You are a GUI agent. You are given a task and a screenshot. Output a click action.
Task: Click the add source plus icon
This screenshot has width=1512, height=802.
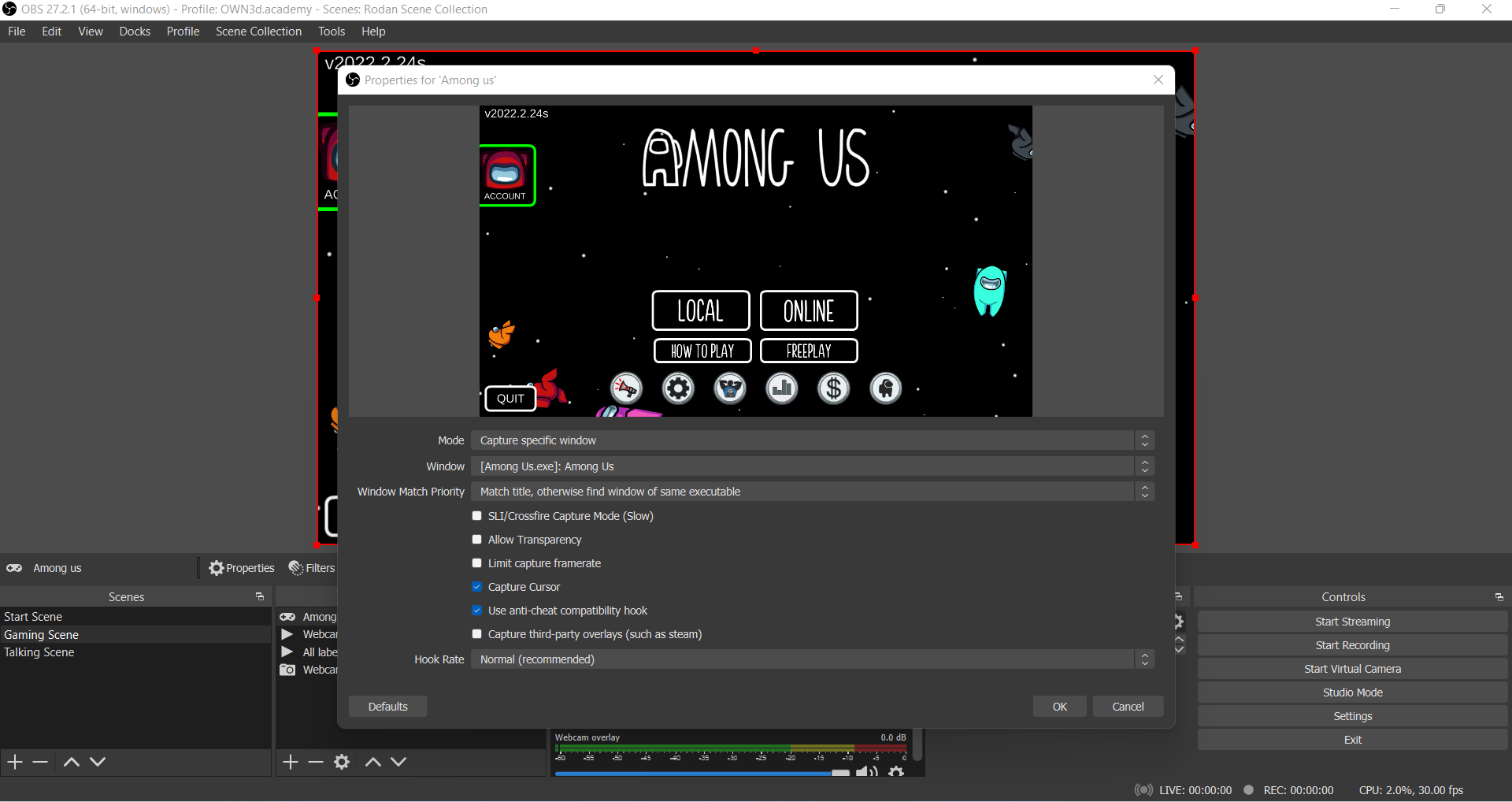point(291,762)
